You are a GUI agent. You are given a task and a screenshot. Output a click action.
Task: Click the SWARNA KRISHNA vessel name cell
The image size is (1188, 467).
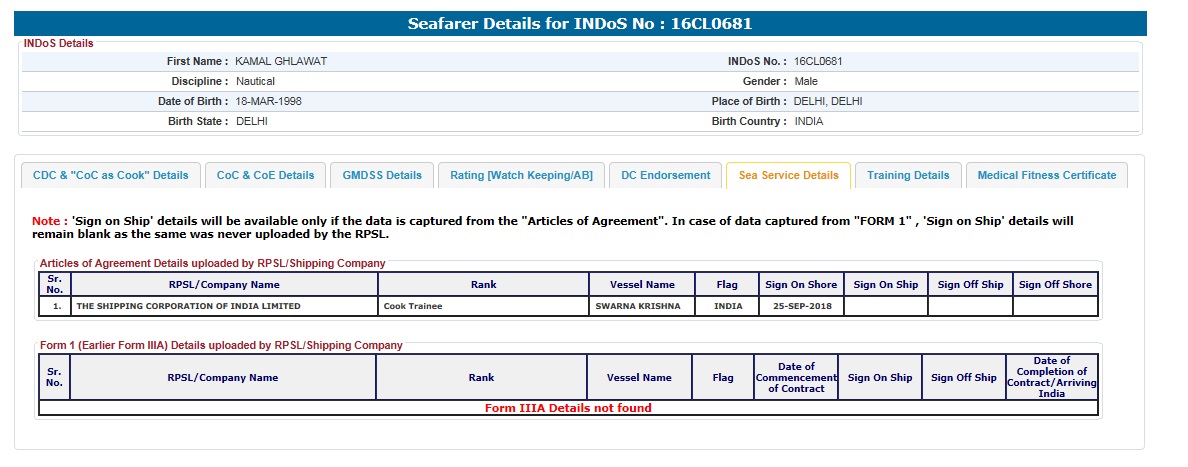[642, 306]
